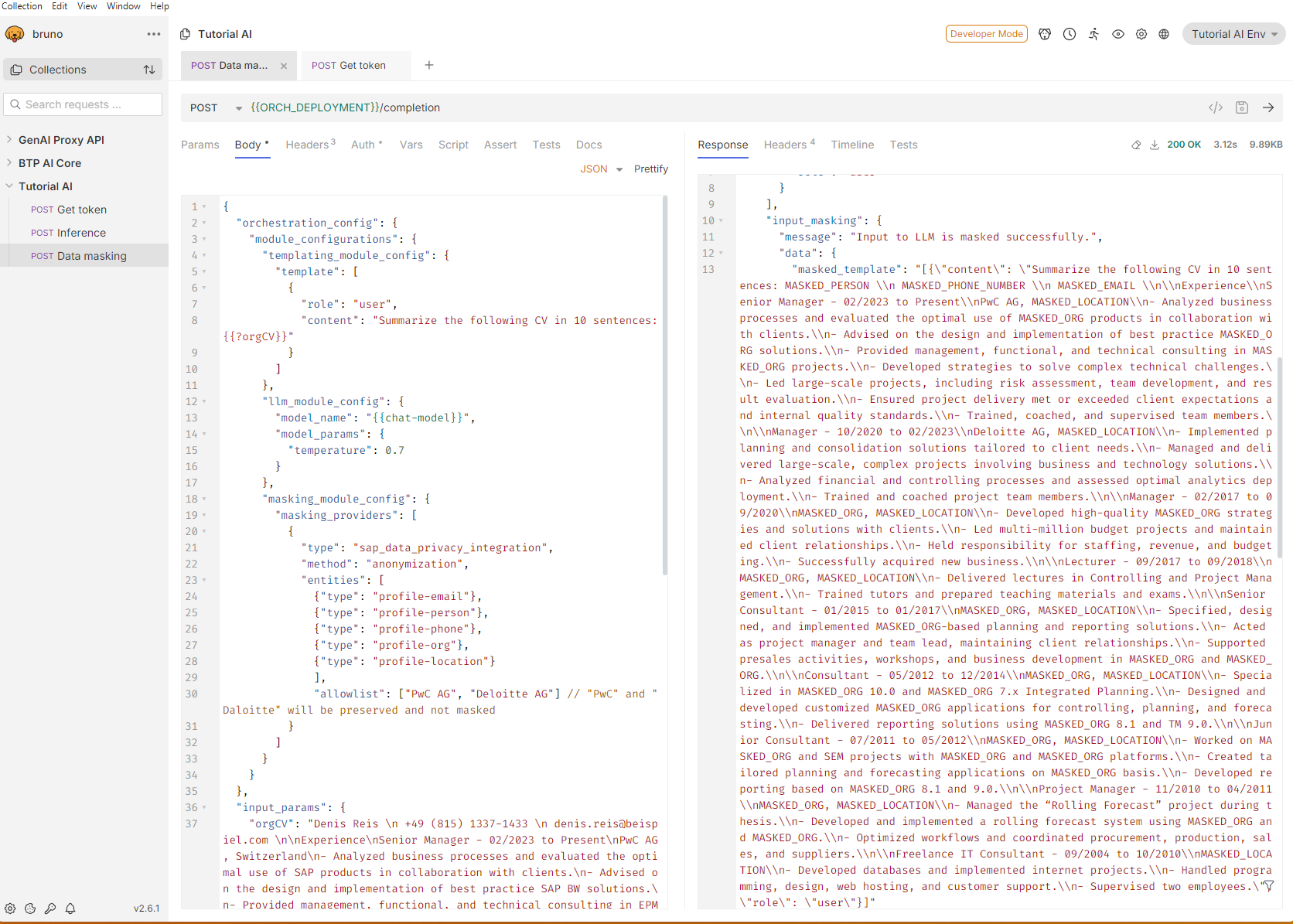Click the search magnifier icon
The height and width of the screenshot is (924, 1293).
[15, 104]
